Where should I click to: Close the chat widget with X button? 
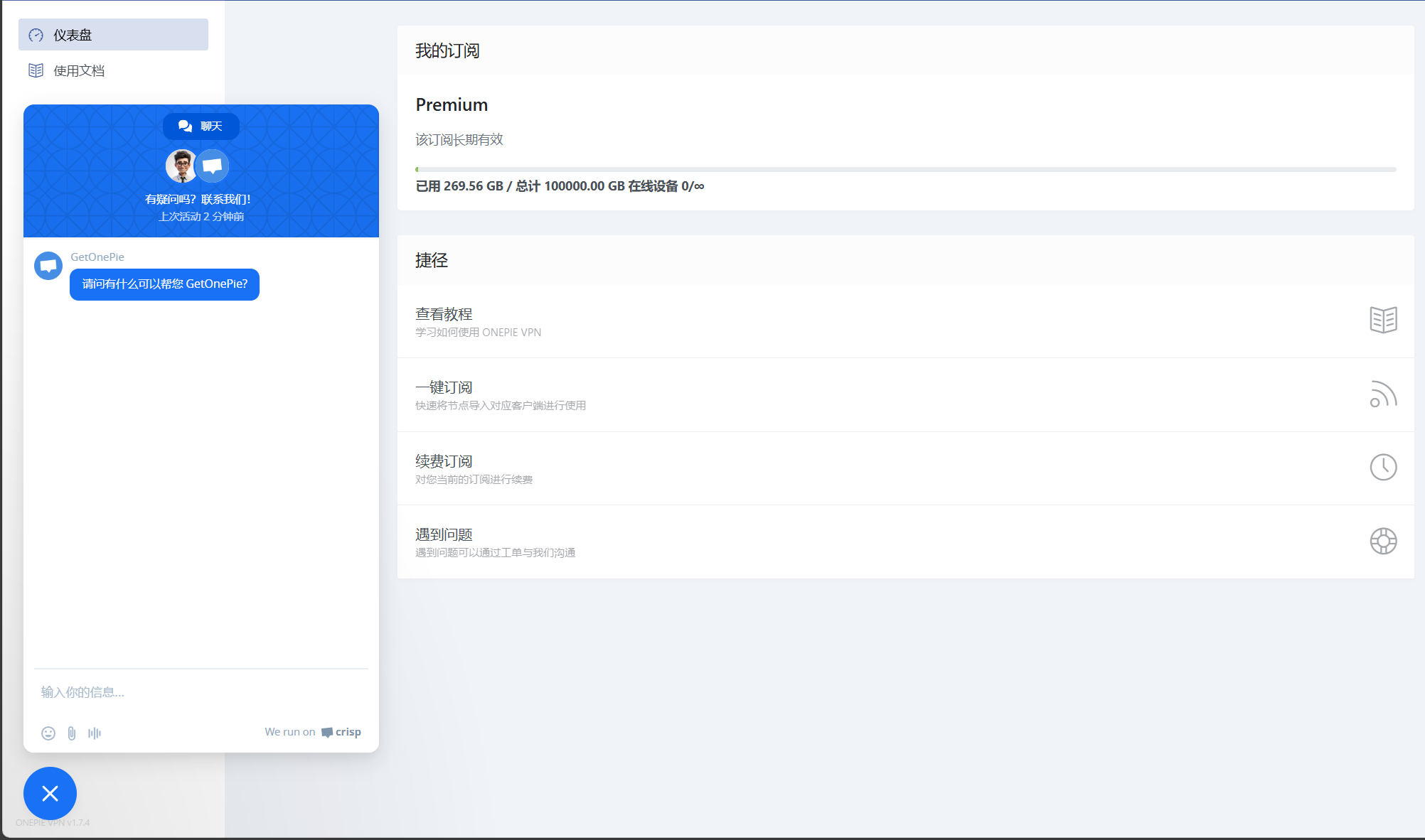pos(50,793)
